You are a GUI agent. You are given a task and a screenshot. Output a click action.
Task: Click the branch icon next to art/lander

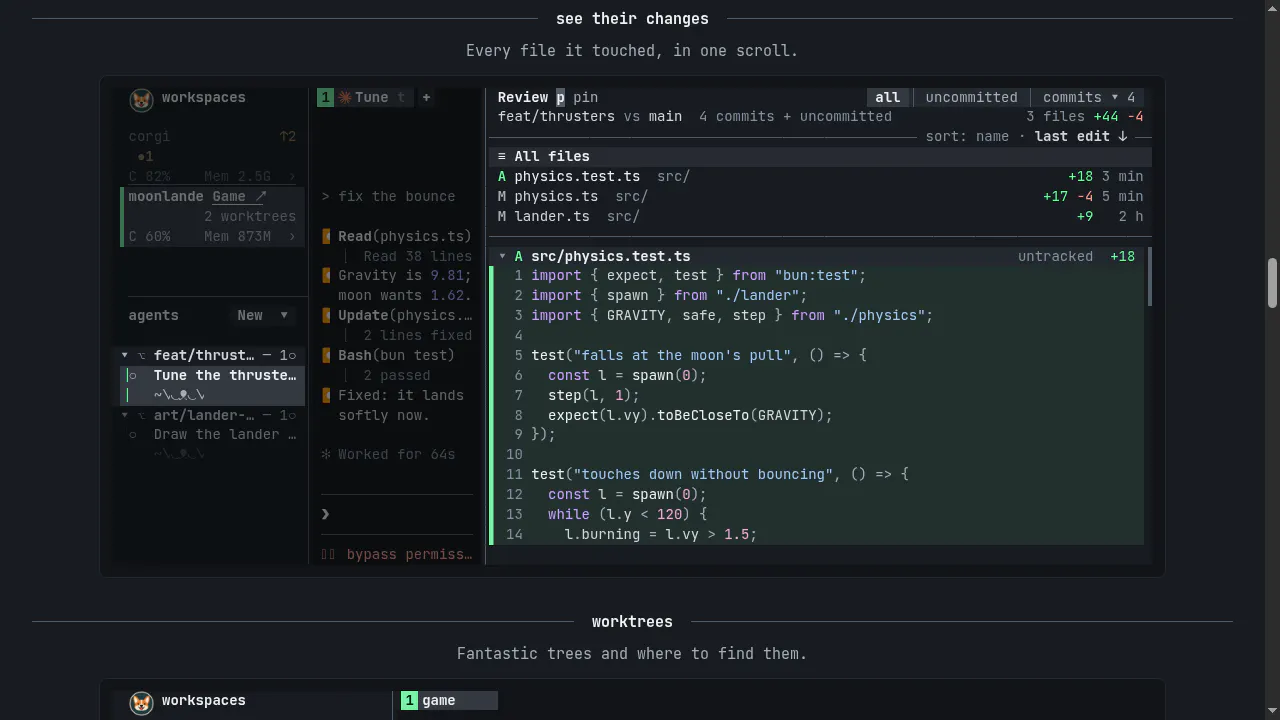pyautogui.click(x=141, y=415)
